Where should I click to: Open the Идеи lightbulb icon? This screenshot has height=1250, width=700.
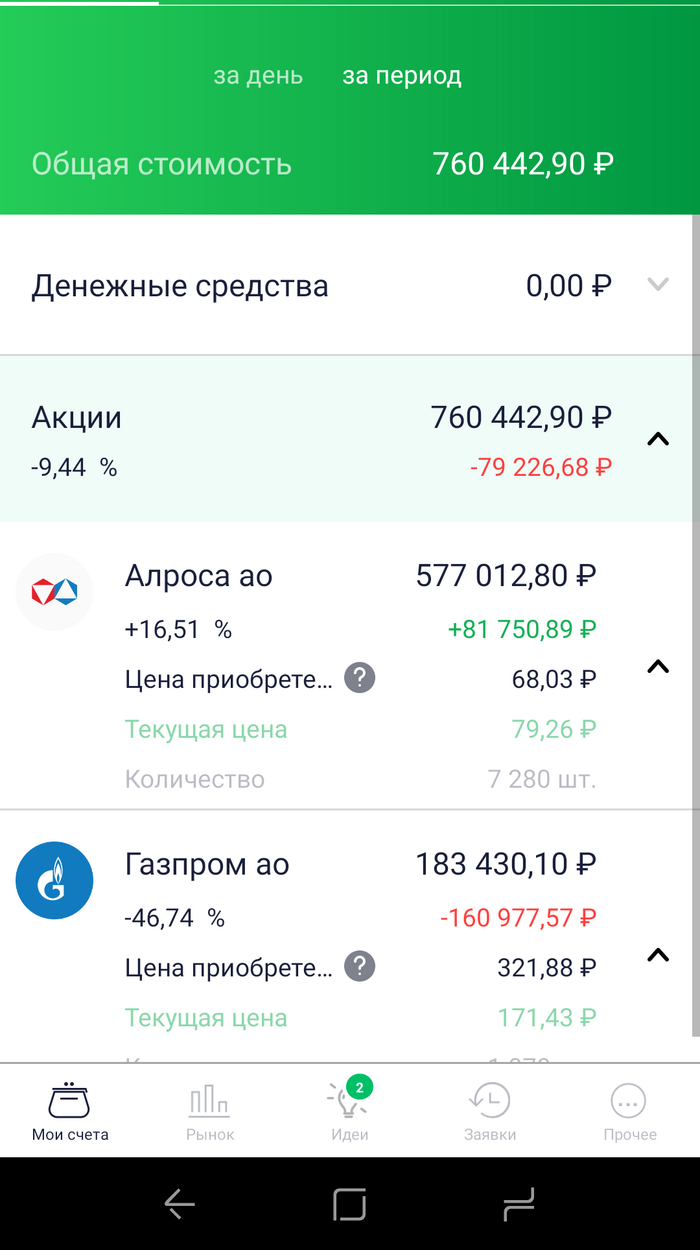(349, 1100)
